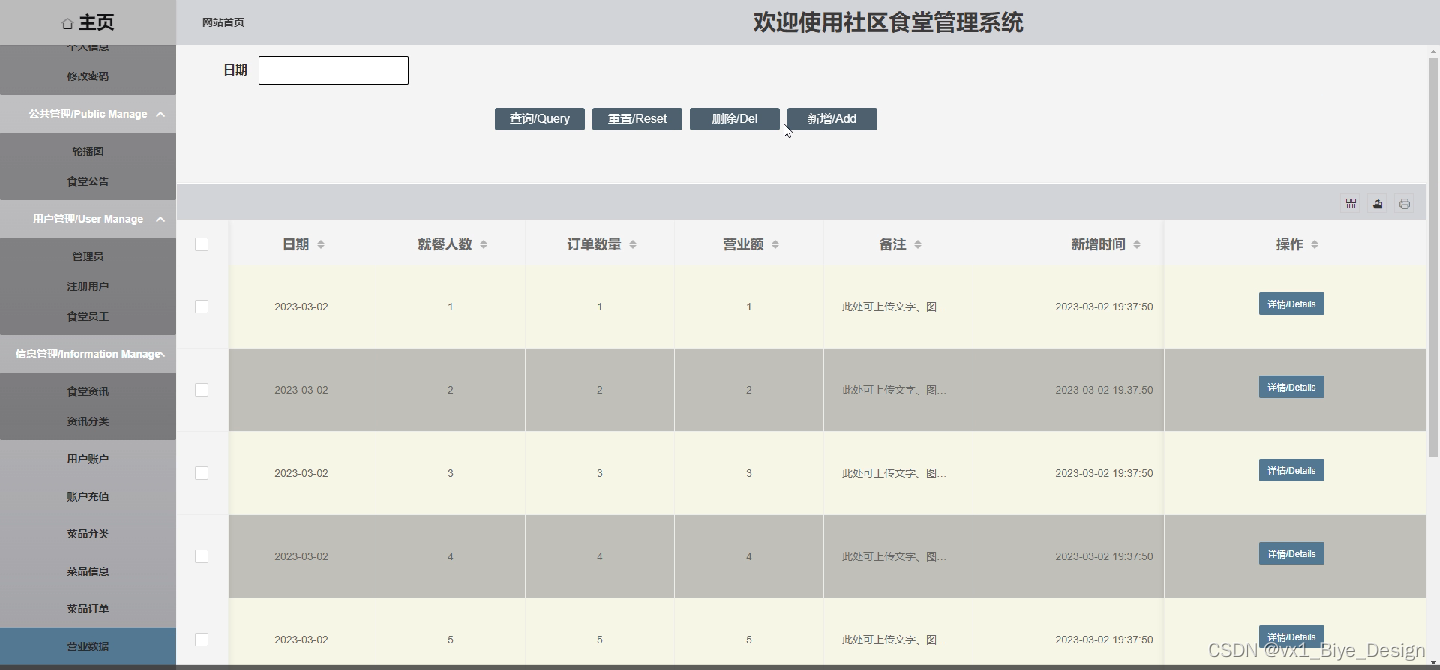
Task: Open 修改密码 in the sidebar
Action: 88,77
